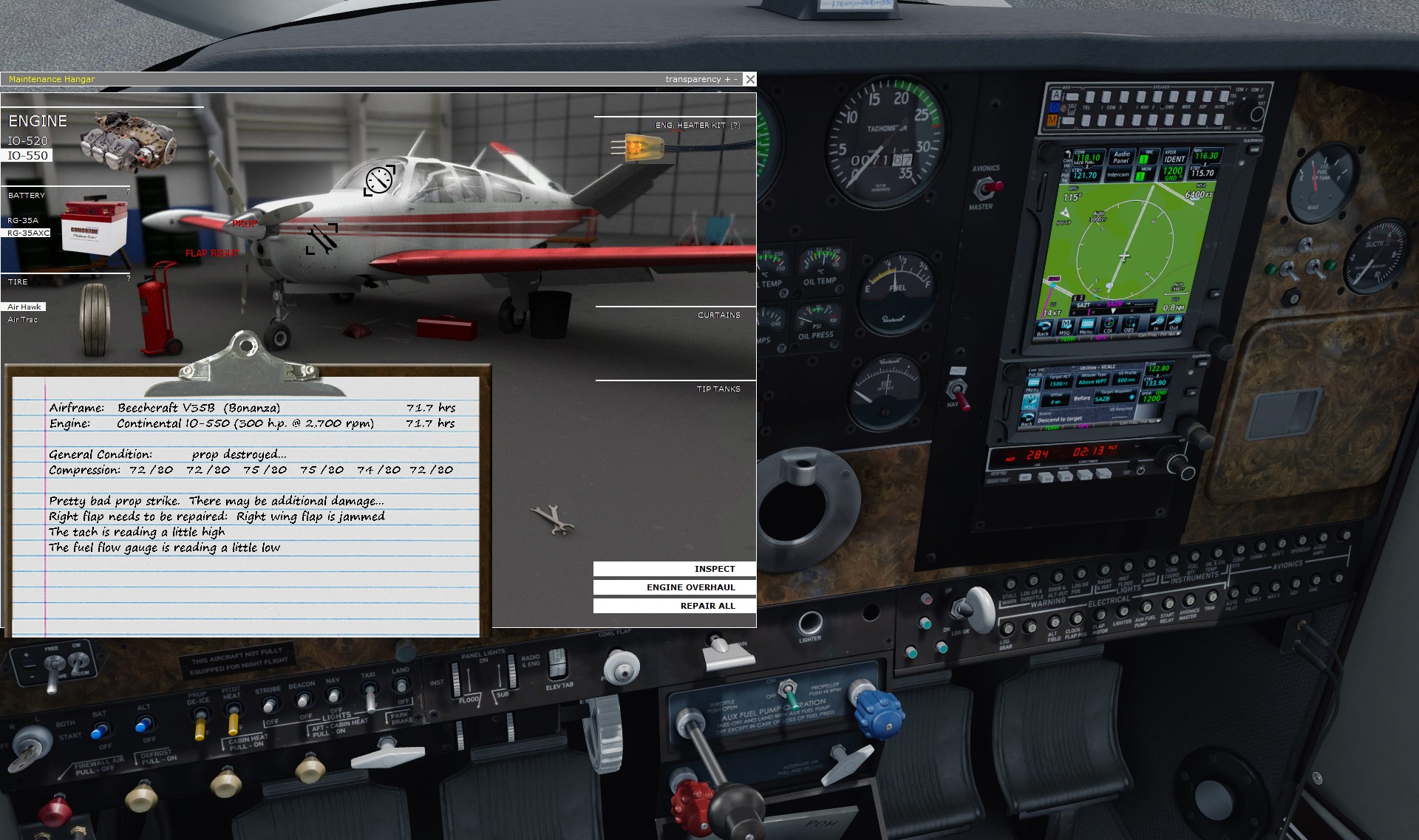
Task: Increase transparency with the plus control
Action: (727, 79)
